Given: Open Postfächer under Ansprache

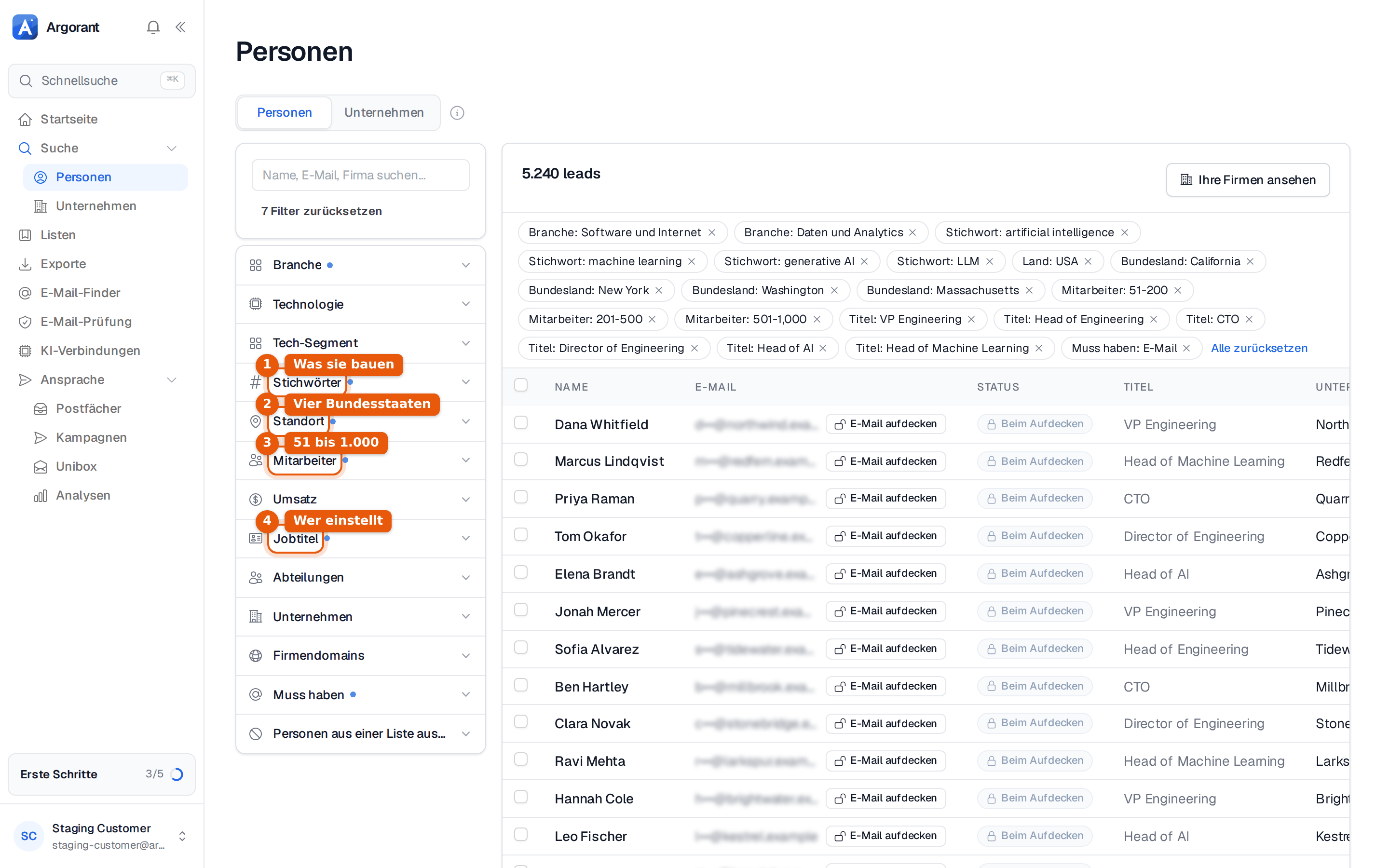Looking at the screenshot, I should point(106,408).
